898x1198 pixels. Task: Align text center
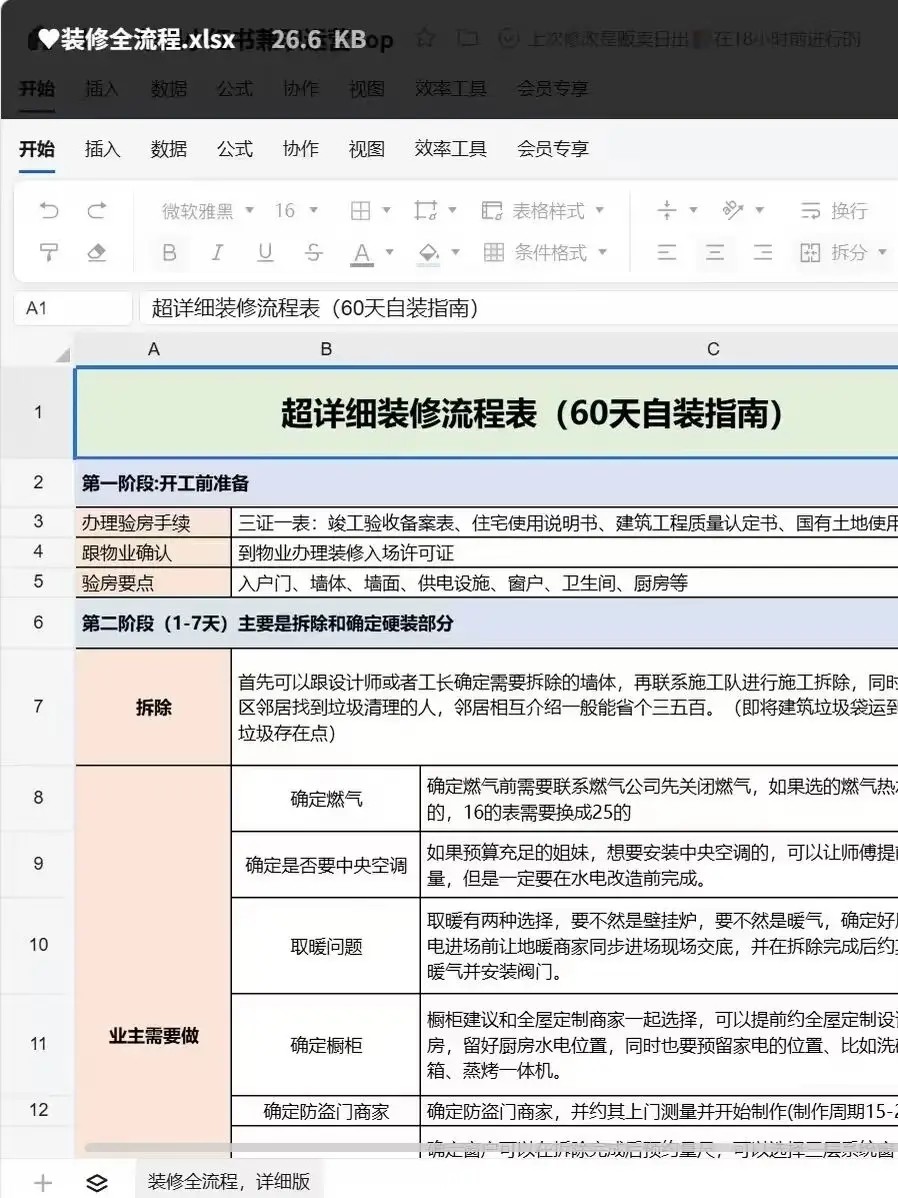(x=715, y=252)
